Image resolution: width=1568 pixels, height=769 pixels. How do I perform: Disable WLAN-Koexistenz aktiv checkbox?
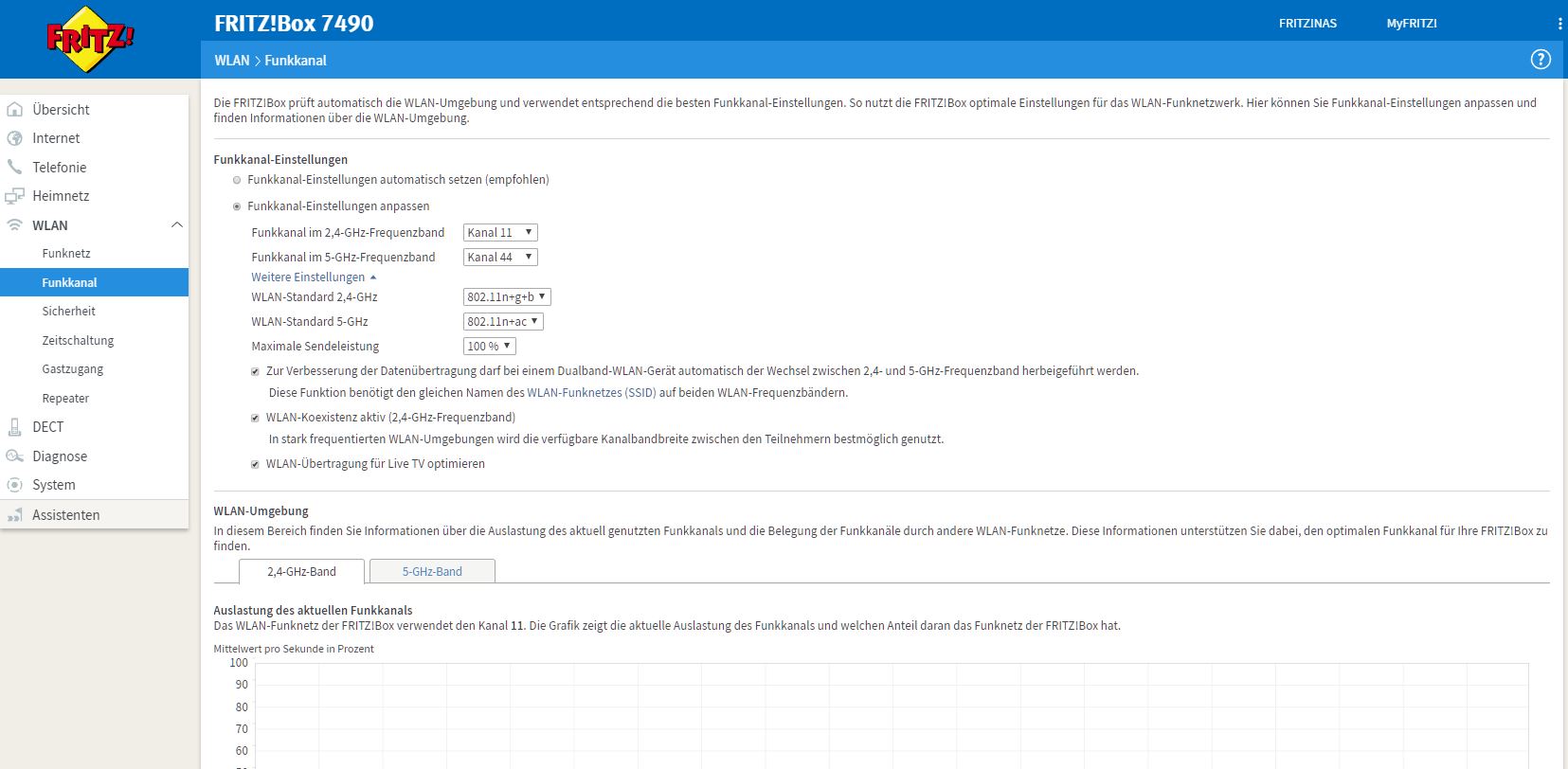pos(255,418)
